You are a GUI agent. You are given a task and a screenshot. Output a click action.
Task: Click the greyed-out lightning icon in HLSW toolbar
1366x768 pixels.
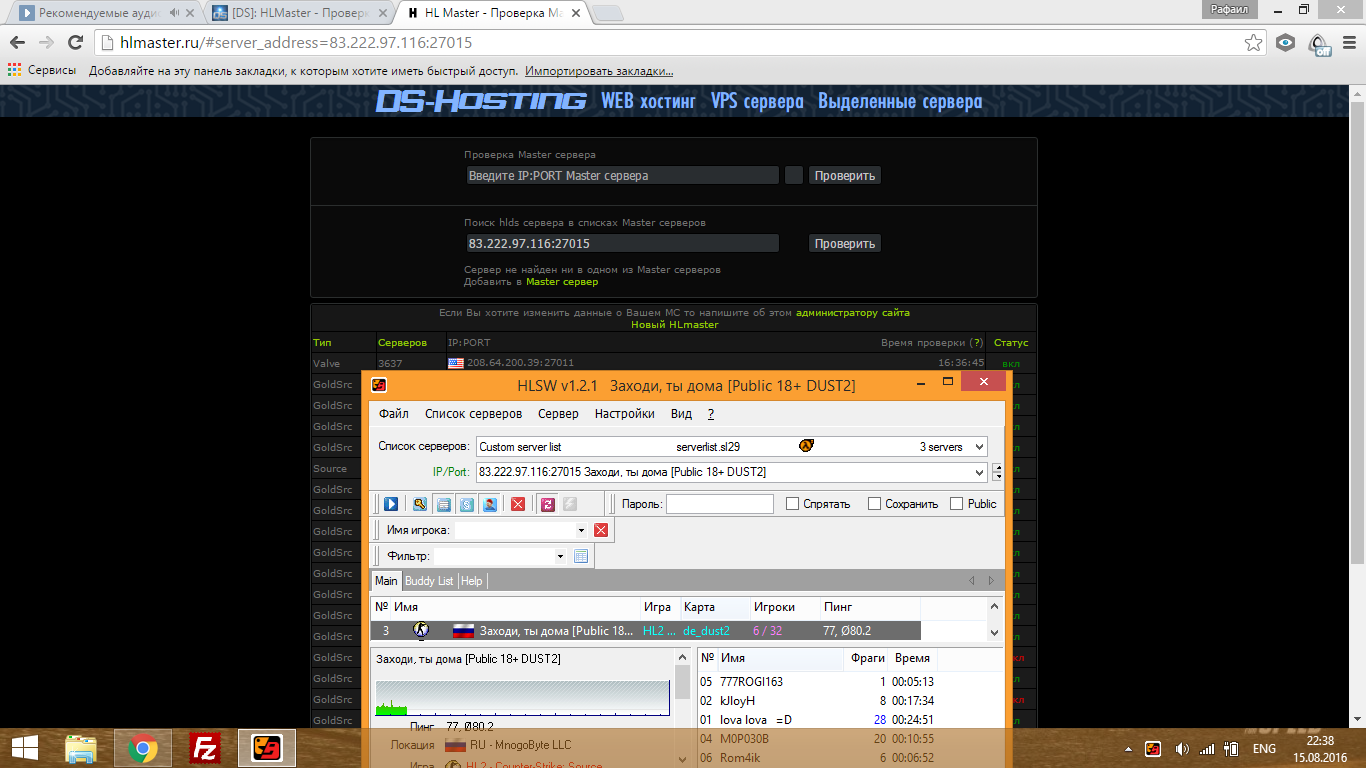point(570,504)
